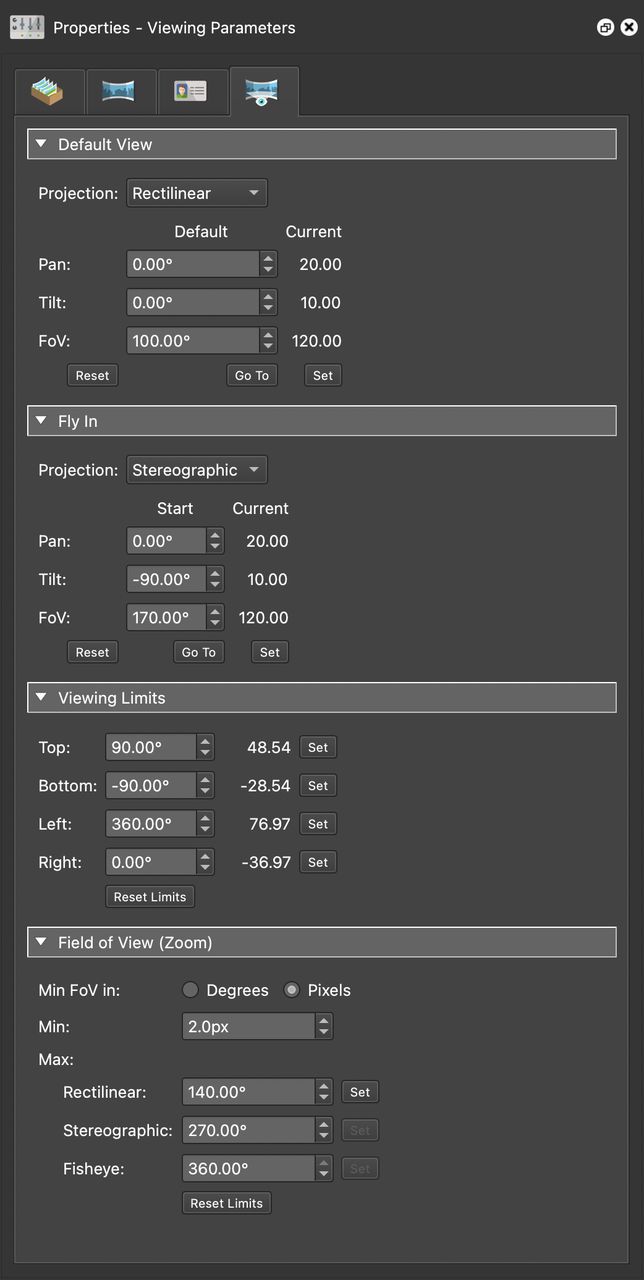Click Set beside the Rectilinear max FoV
This screenshot has height=1280, width=644.
[x=360, y=1091]
